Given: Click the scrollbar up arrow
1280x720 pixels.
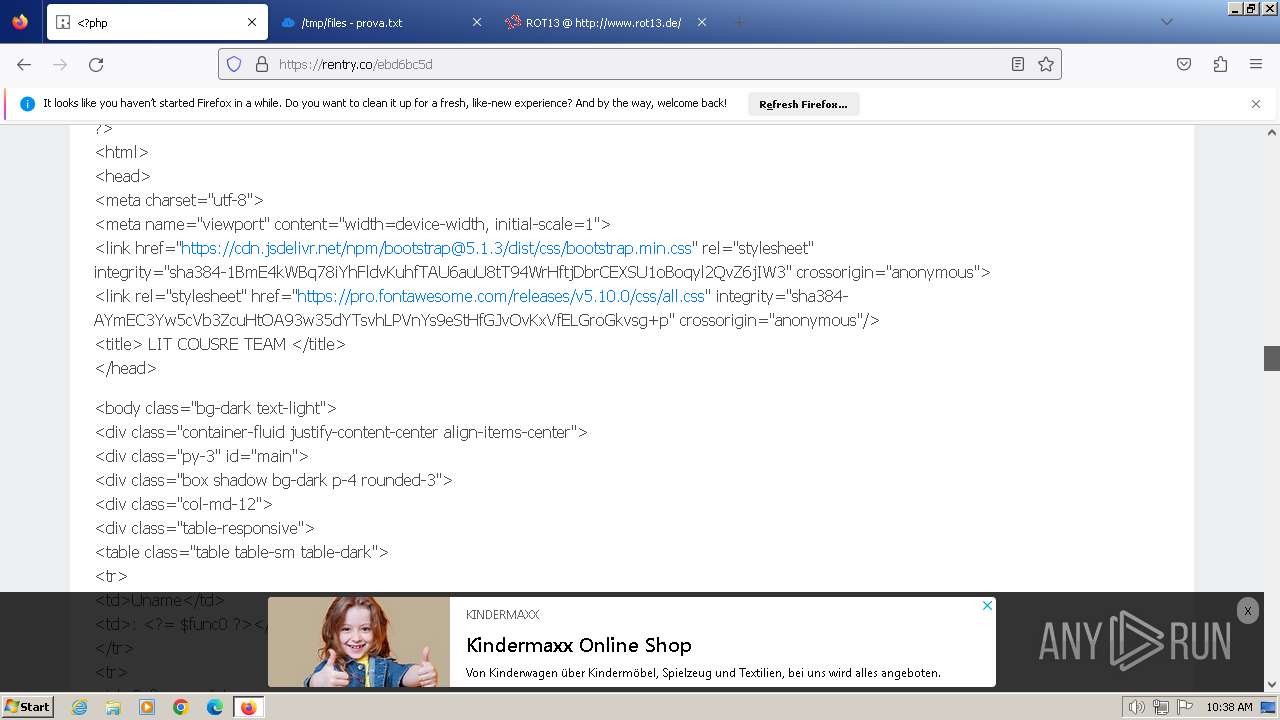Looking at the screenshot, I should (x=1272, y=132).
